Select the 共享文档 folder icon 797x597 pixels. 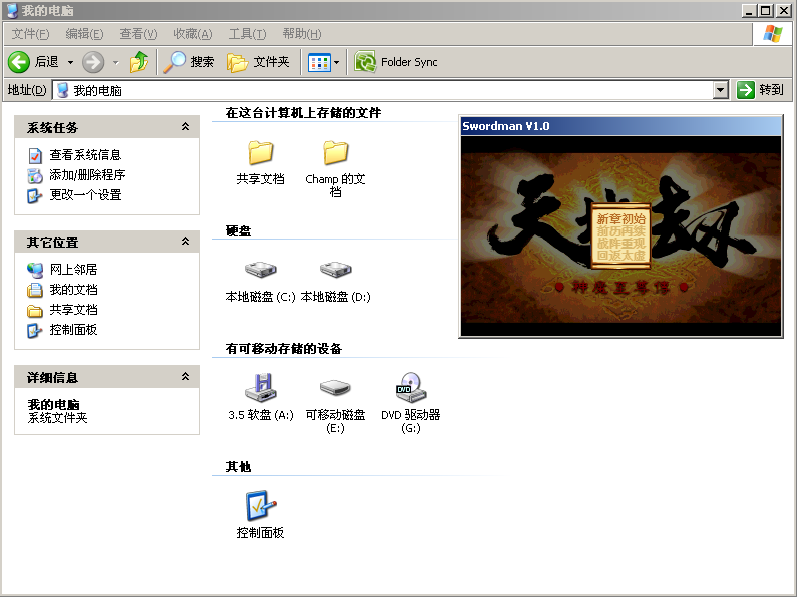[x=261, y=152]
